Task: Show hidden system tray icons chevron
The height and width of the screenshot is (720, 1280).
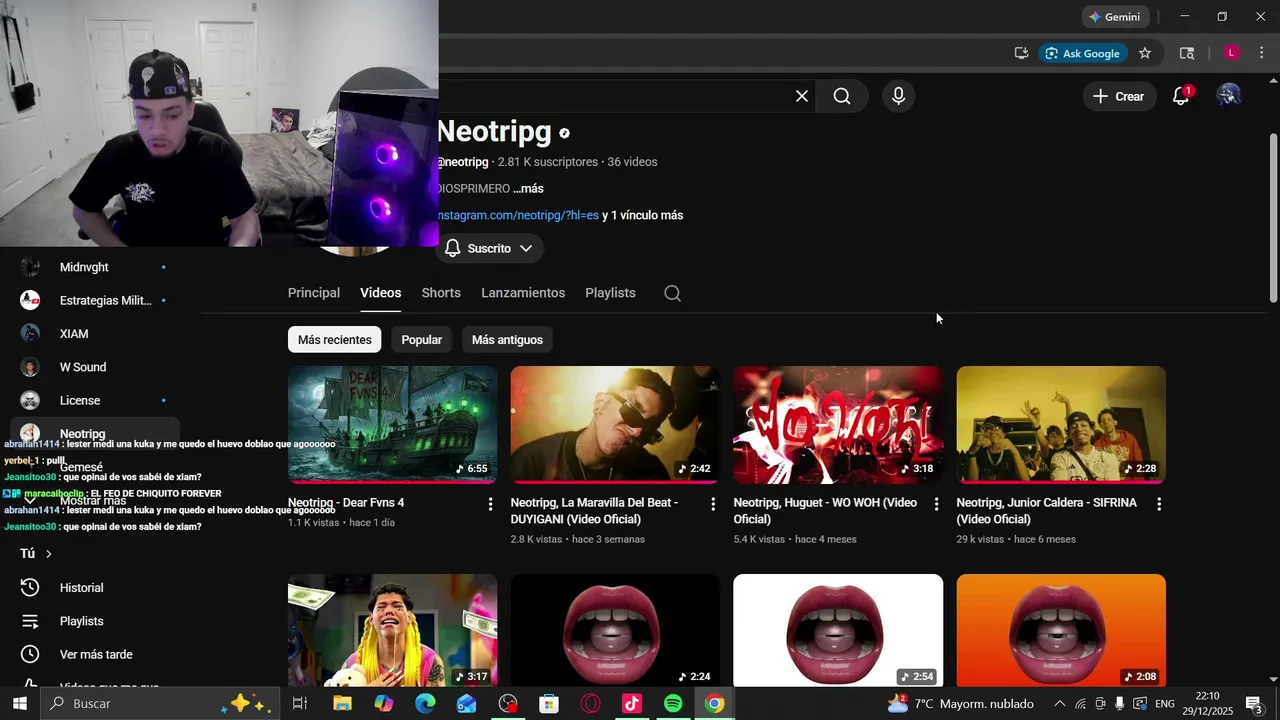Action: click(1059, 704)
